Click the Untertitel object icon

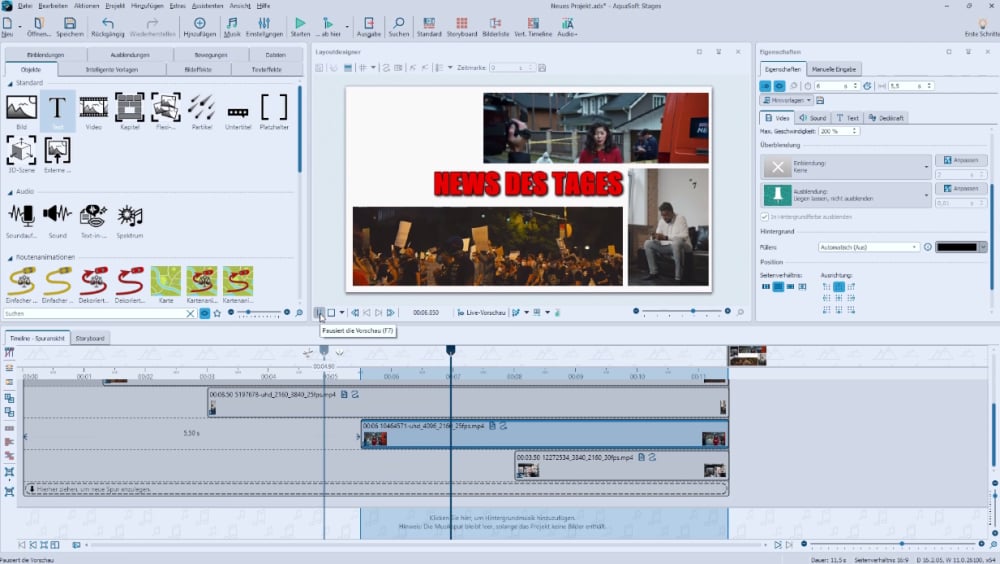[237, 108]
